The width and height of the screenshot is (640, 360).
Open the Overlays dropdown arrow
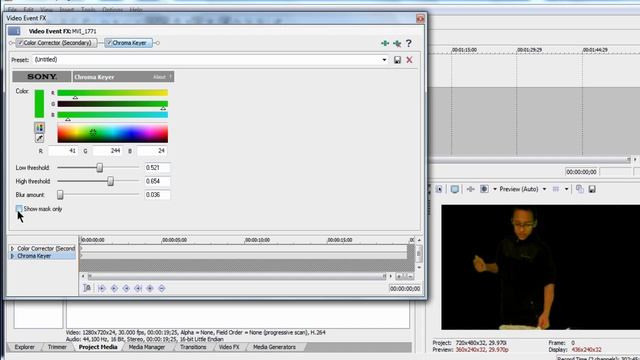566,189
